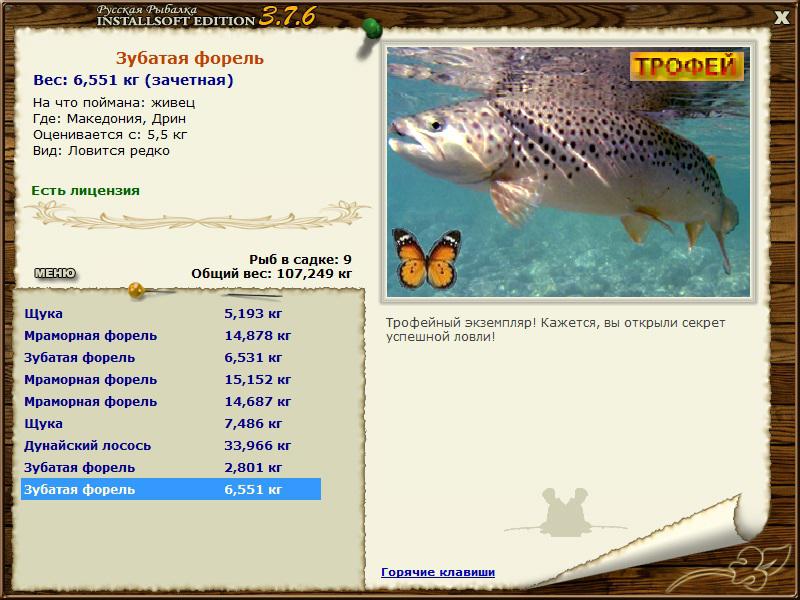Image resolution: width=800 pixels, height=600 pixels.
Task: Select the Мраморная форель 14,687 кг row
Action: 171,402
